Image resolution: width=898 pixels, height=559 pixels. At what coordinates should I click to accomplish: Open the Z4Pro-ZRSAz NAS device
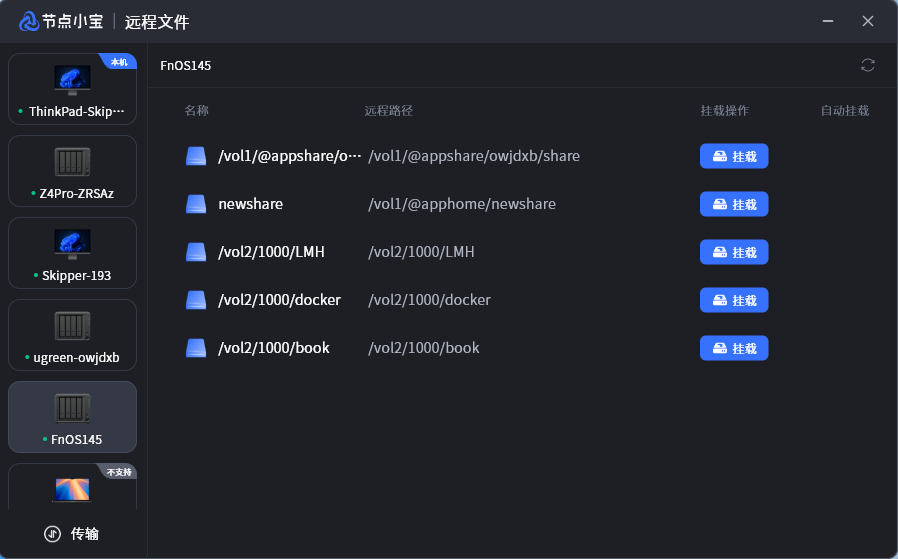point(72,171)
